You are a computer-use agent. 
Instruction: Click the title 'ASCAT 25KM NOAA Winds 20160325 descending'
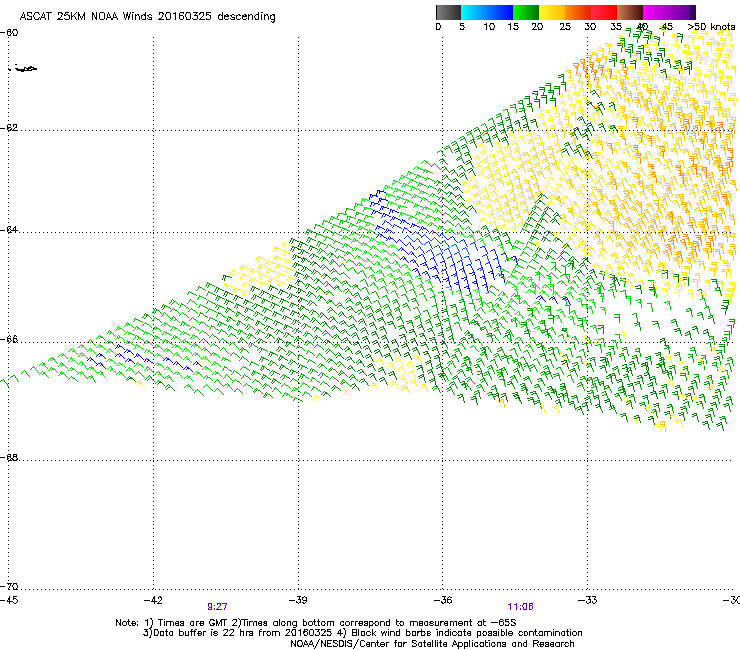click(147, 17)
